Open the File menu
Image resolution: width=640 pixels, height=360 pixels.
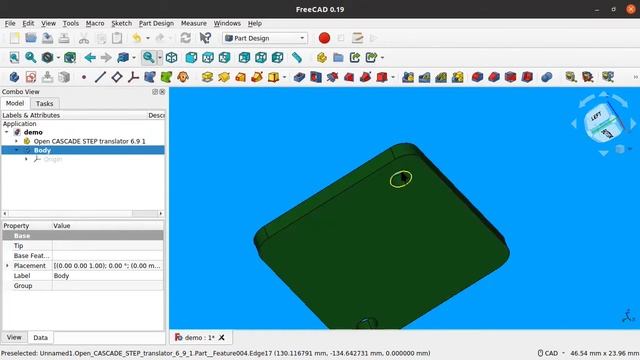click(x=10, y=23)
